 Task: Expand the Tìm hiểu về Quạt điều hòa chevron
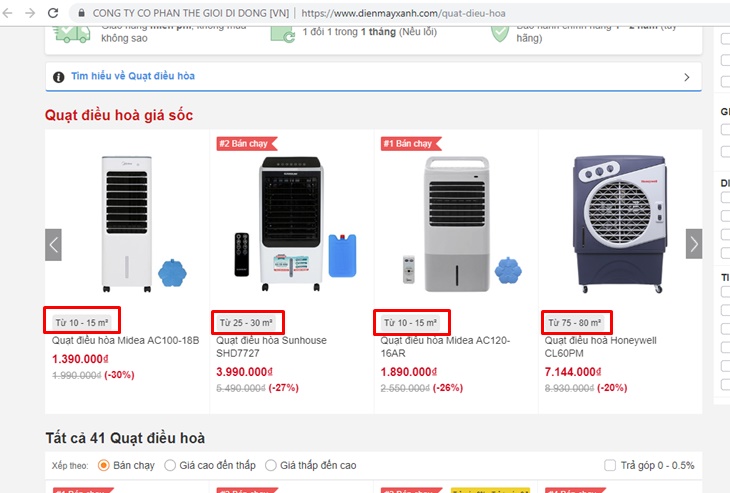coord(687,77)
